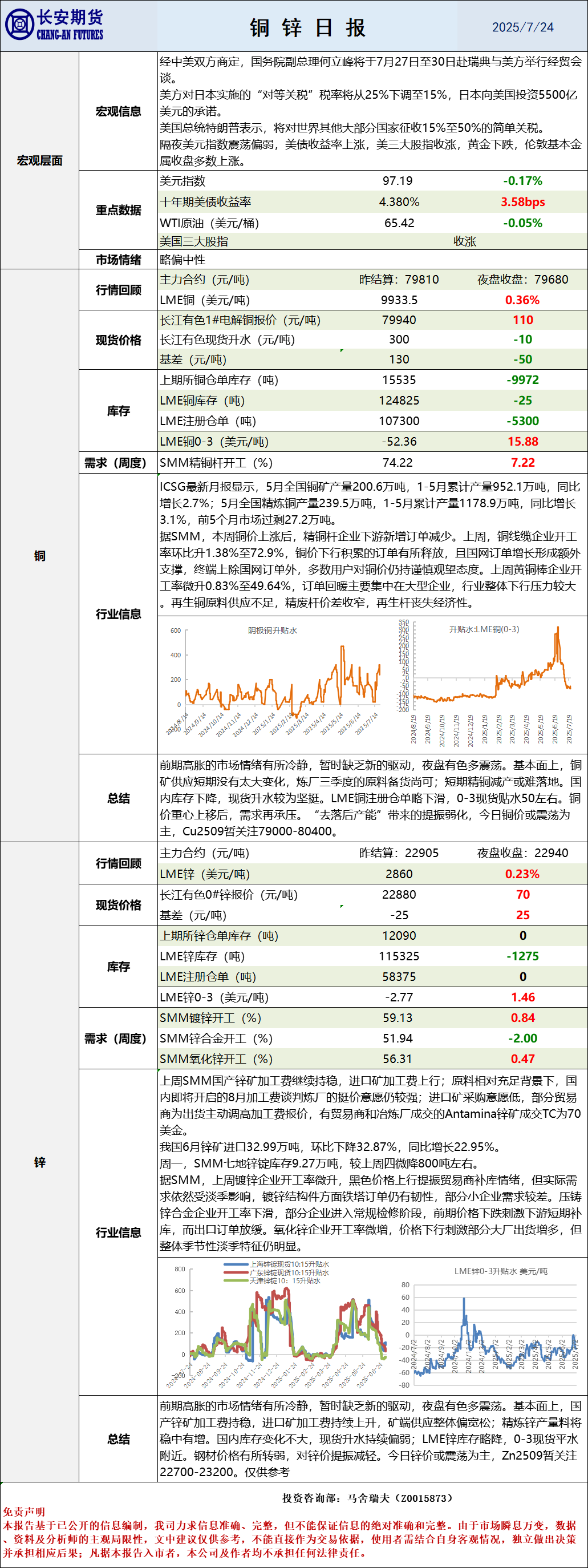Click legend entry 上海锌锭现货10:15升贴水
Viewport: 588px width, 1568px height.
coord(277,1264)
